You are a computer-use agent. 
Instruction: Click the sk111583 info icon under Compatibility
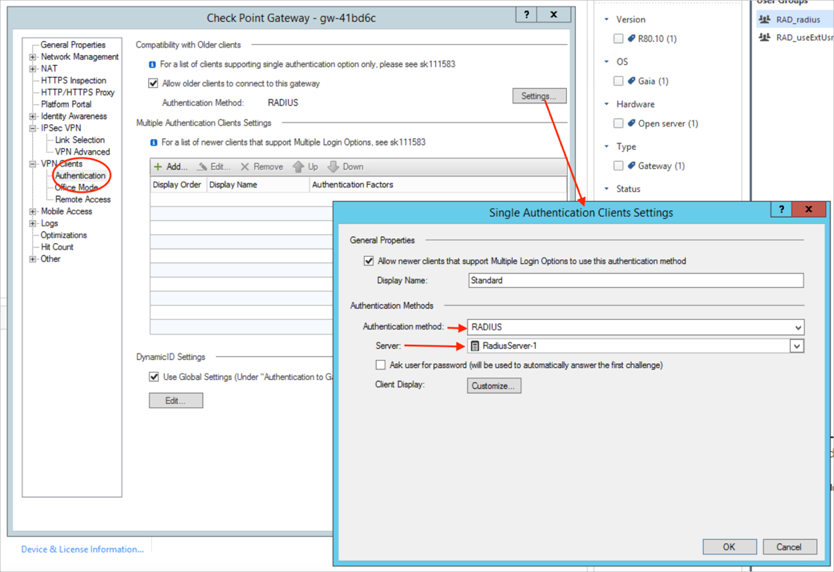pos(152,64)
